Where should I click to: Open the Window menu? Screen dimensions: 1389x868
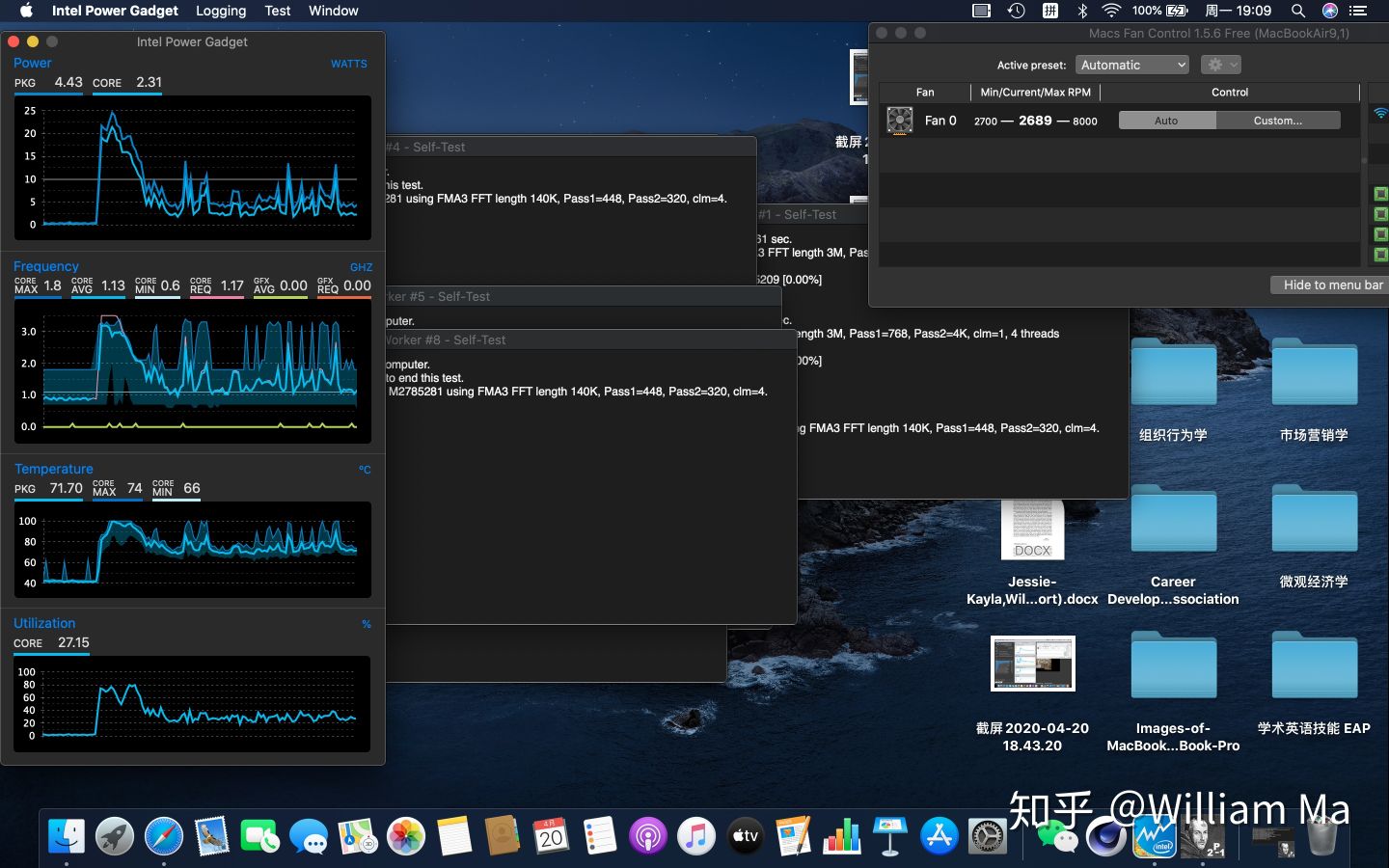click(333, 11)
